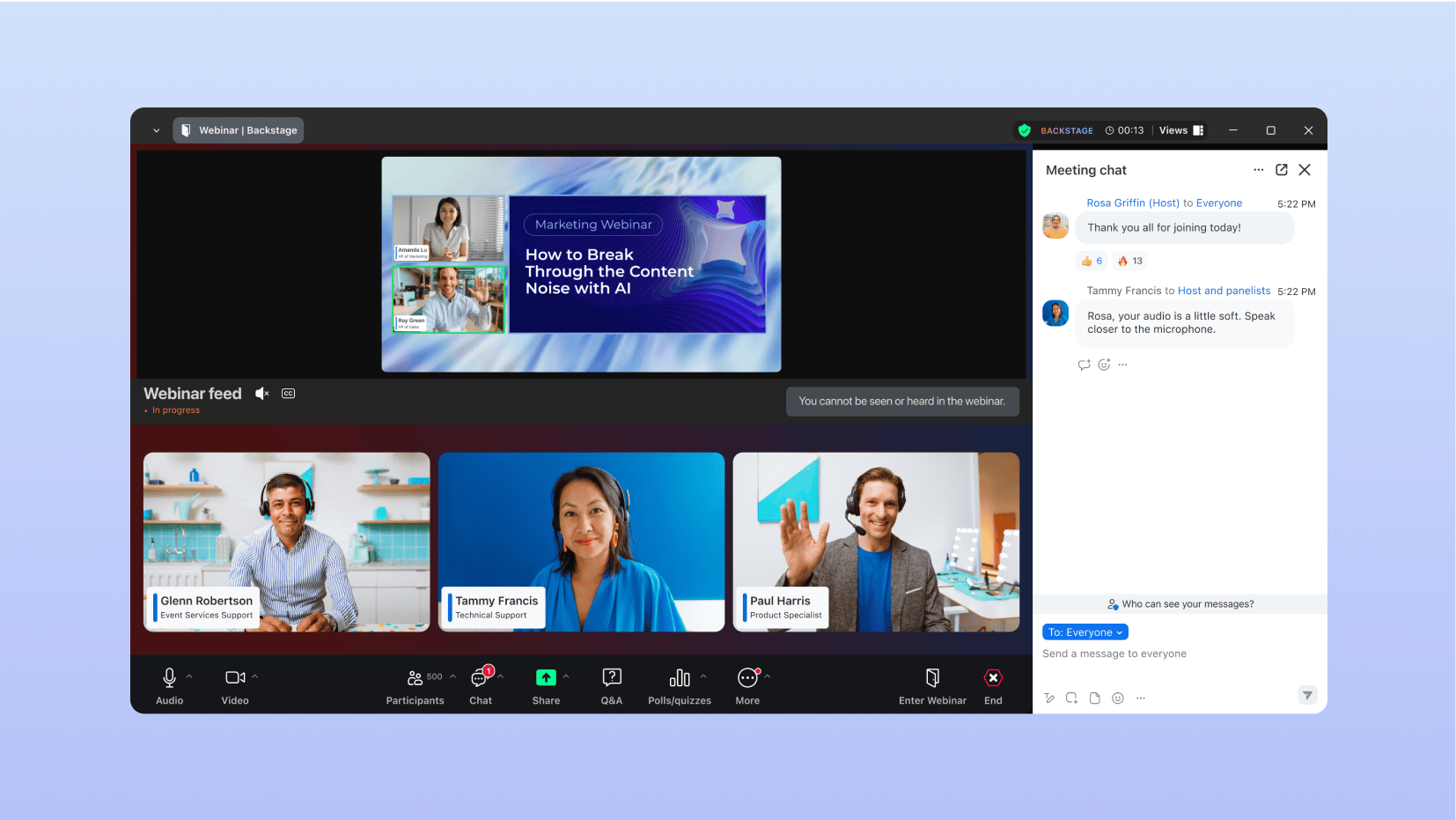Expand the audio options chevron
Viewport: 1456px width, 820px height.
point(189,676)
